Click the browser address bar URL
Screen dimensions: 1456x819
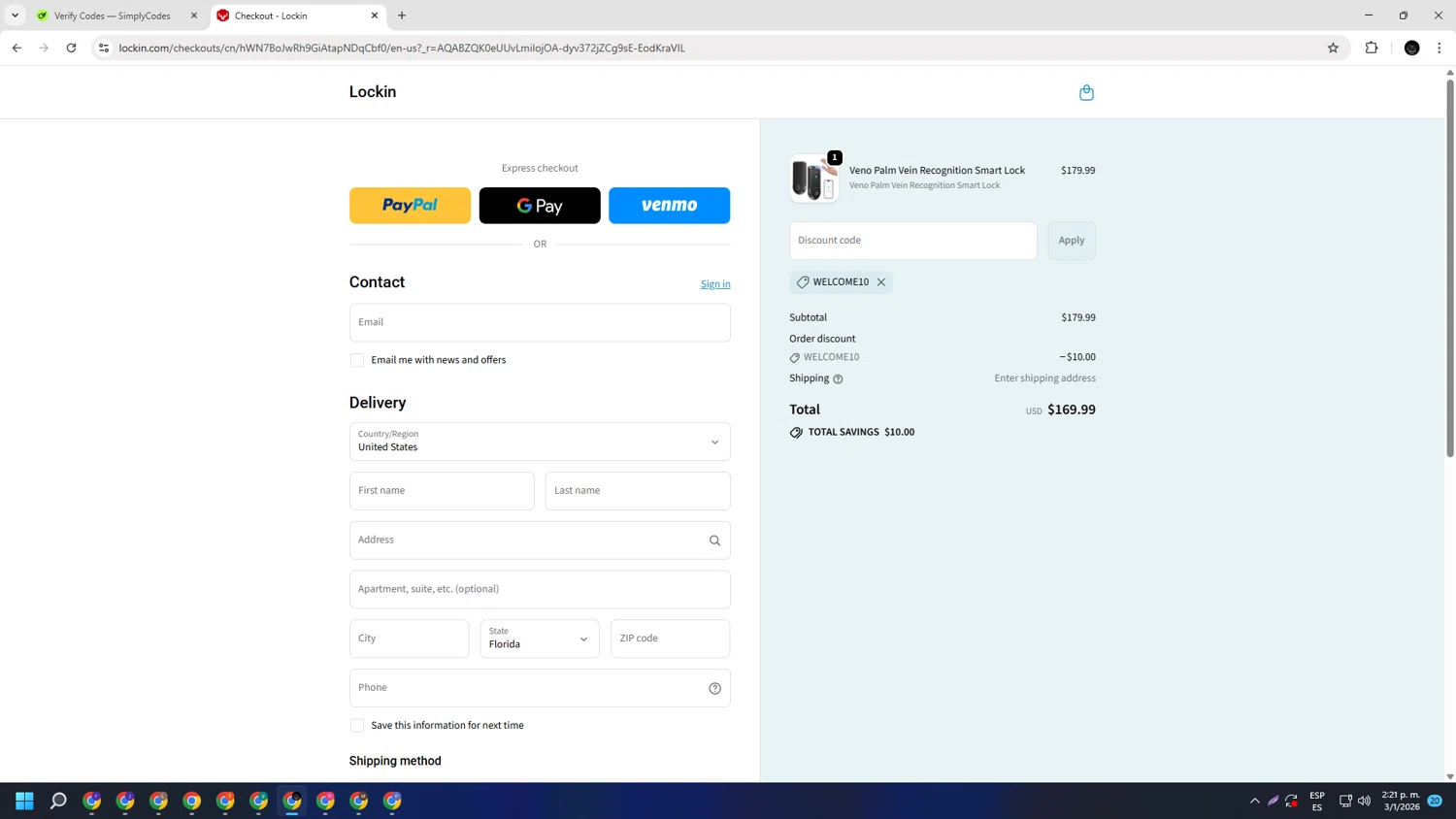point(402,48)
